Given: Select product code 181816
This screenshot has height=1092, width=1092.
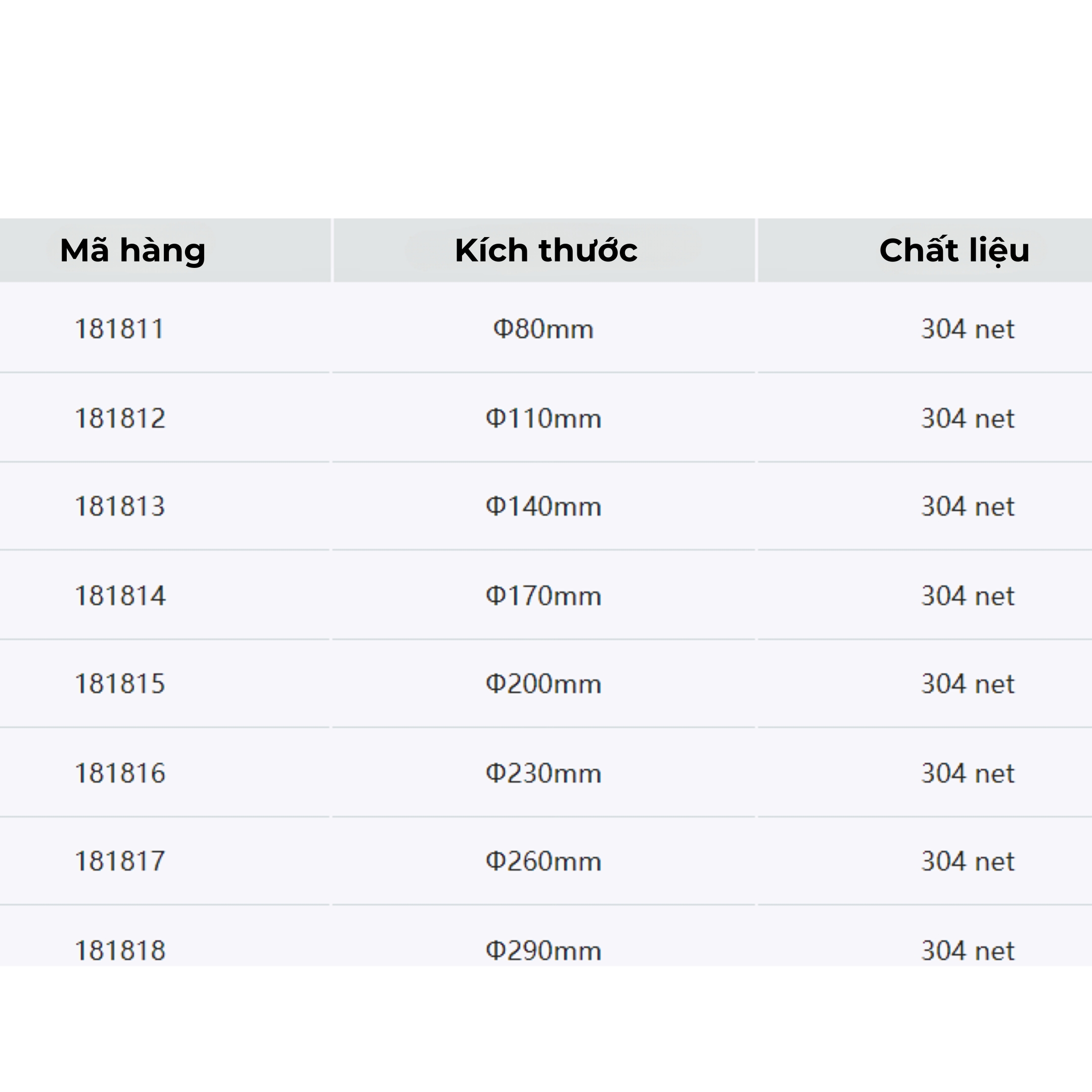Looking at the screenshot, I should tap(120, 773).
